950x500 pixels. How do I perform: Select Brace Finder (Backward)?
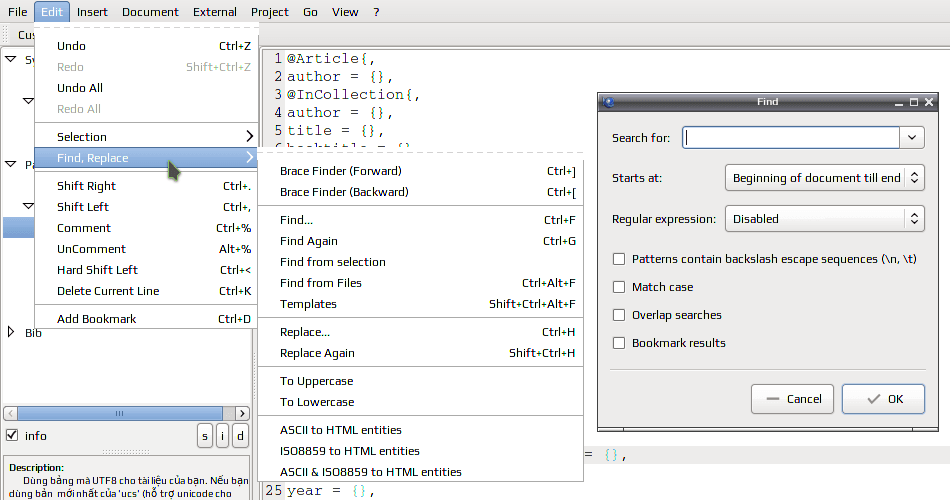(x=420, y=192)
